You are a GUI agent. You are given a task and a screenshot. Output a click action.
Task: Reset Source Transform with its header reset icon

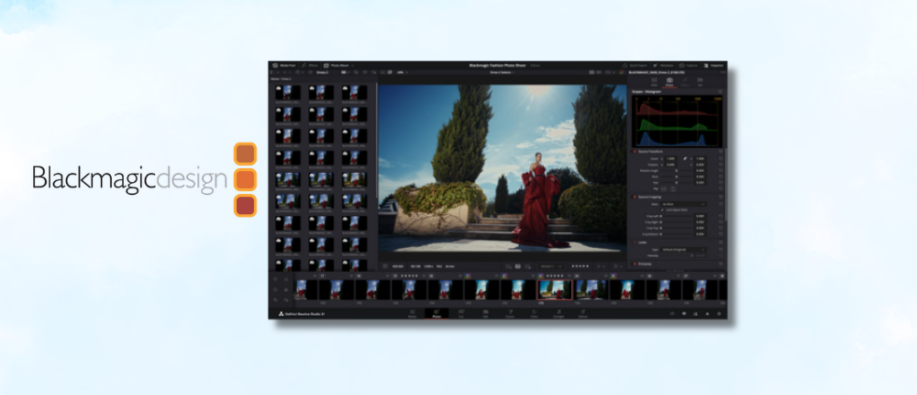[x=720, y=152]
